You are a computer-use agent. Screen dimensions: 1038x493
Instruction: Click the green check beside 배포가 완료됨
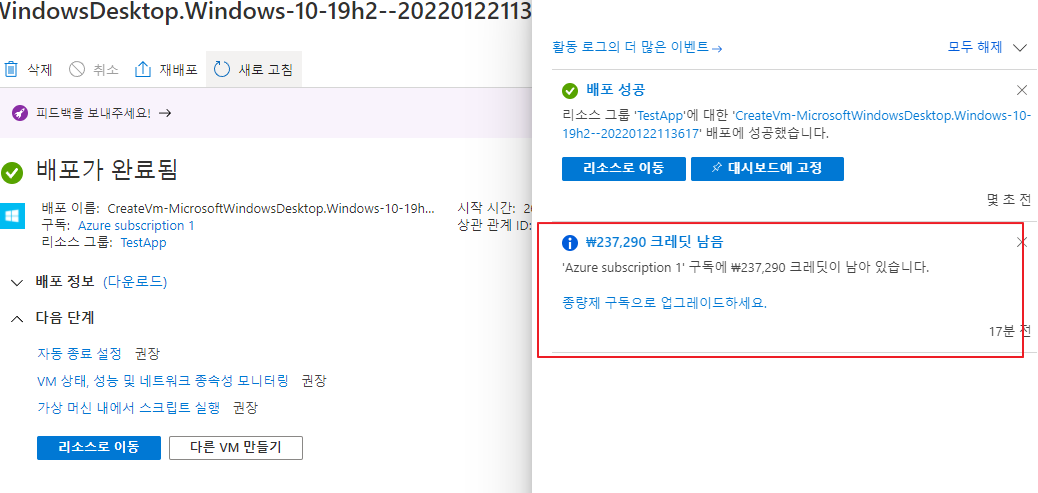(x=12, y=173)
